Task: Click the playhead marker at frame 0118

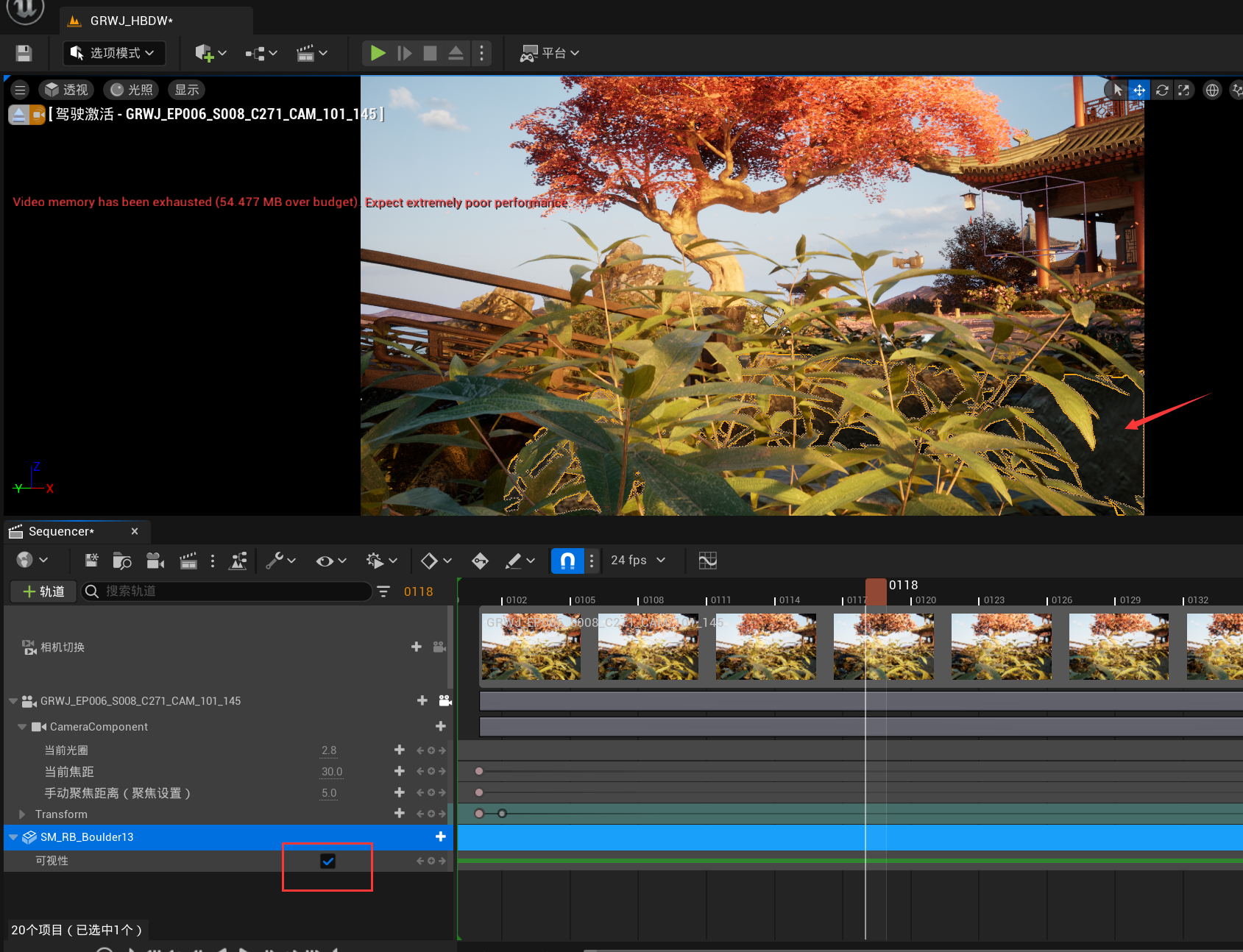Action: coord(875,591)
